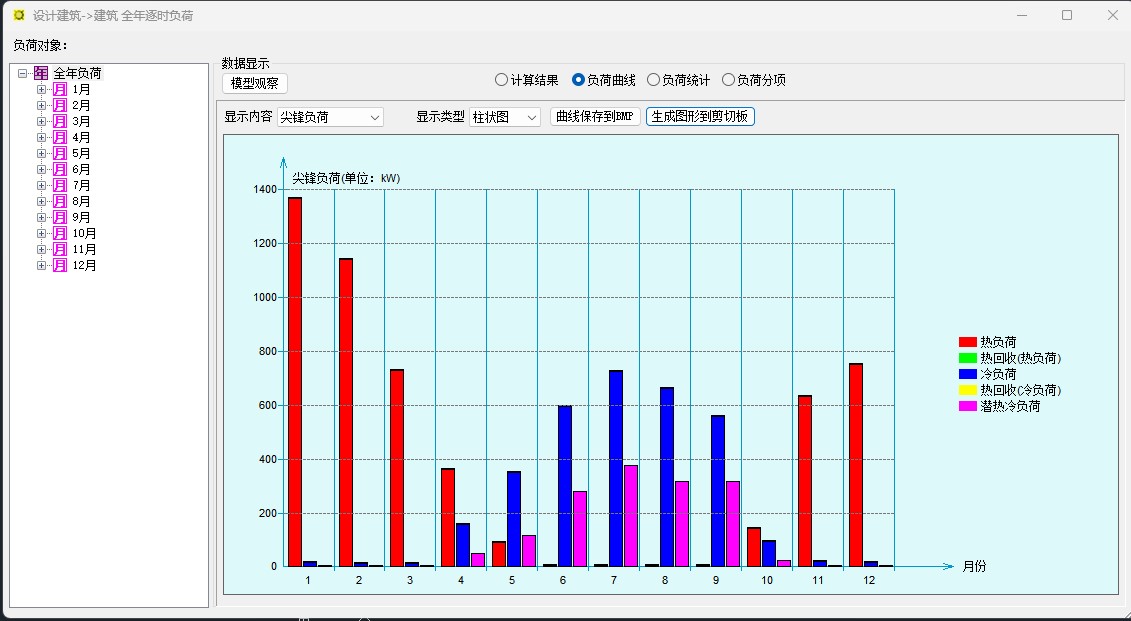Image resolution: width=1131 pixels, height=621 pixels.
Task: Click the 热负荷 legend text
Action: (998, 342)
